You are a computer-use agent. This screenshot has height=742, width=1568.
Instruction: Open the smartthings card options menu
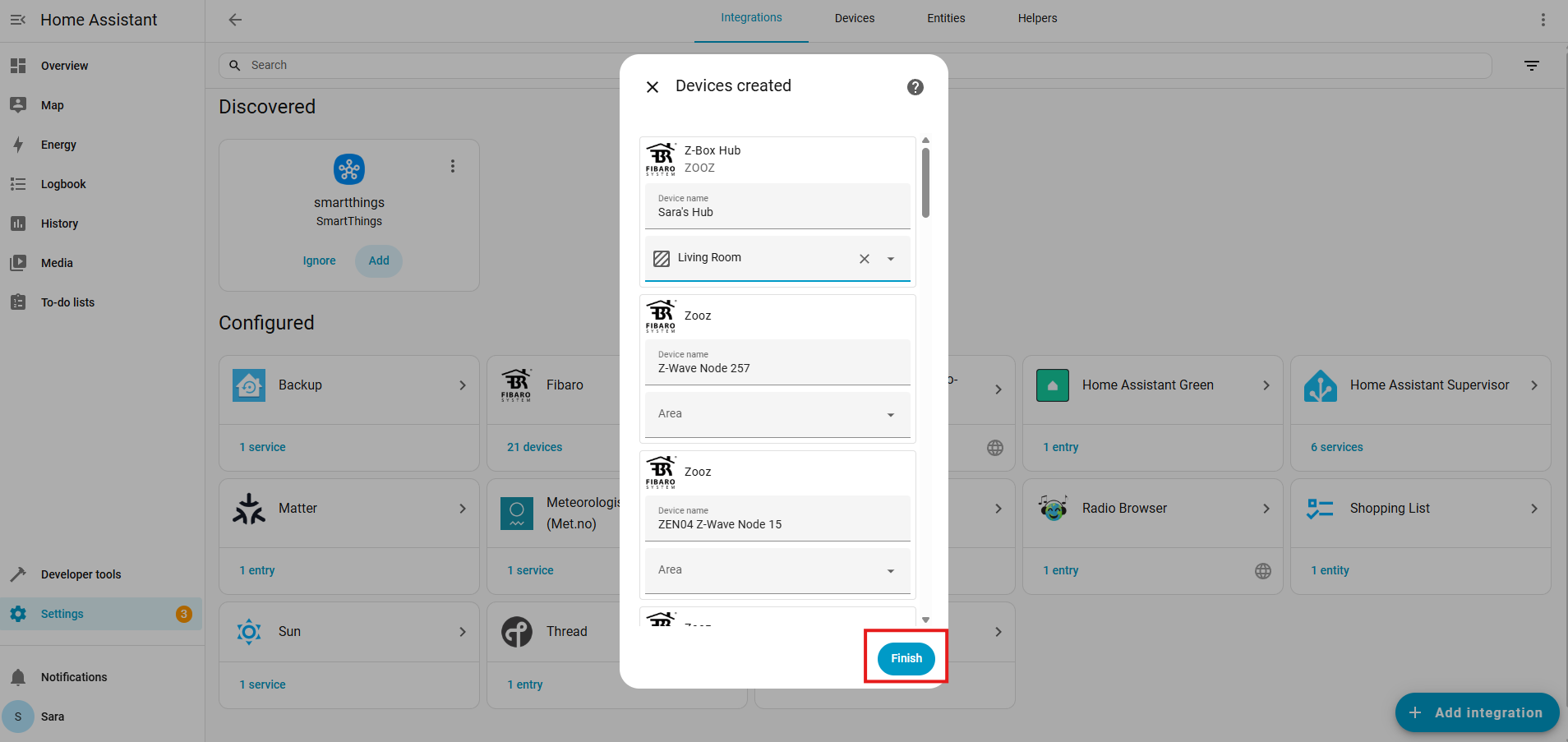[x=452, y=166]
